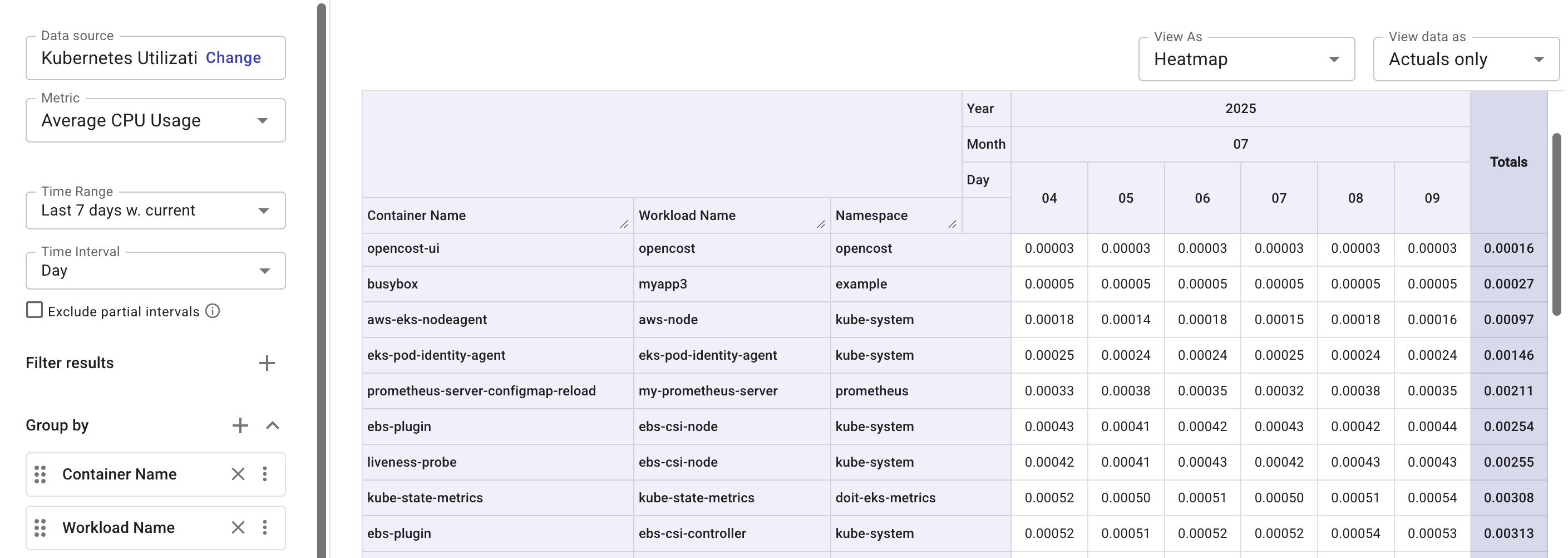Remove the Workload Name grouping
This screenshot has width=1568, height=558.
click(x=238, y=527)
